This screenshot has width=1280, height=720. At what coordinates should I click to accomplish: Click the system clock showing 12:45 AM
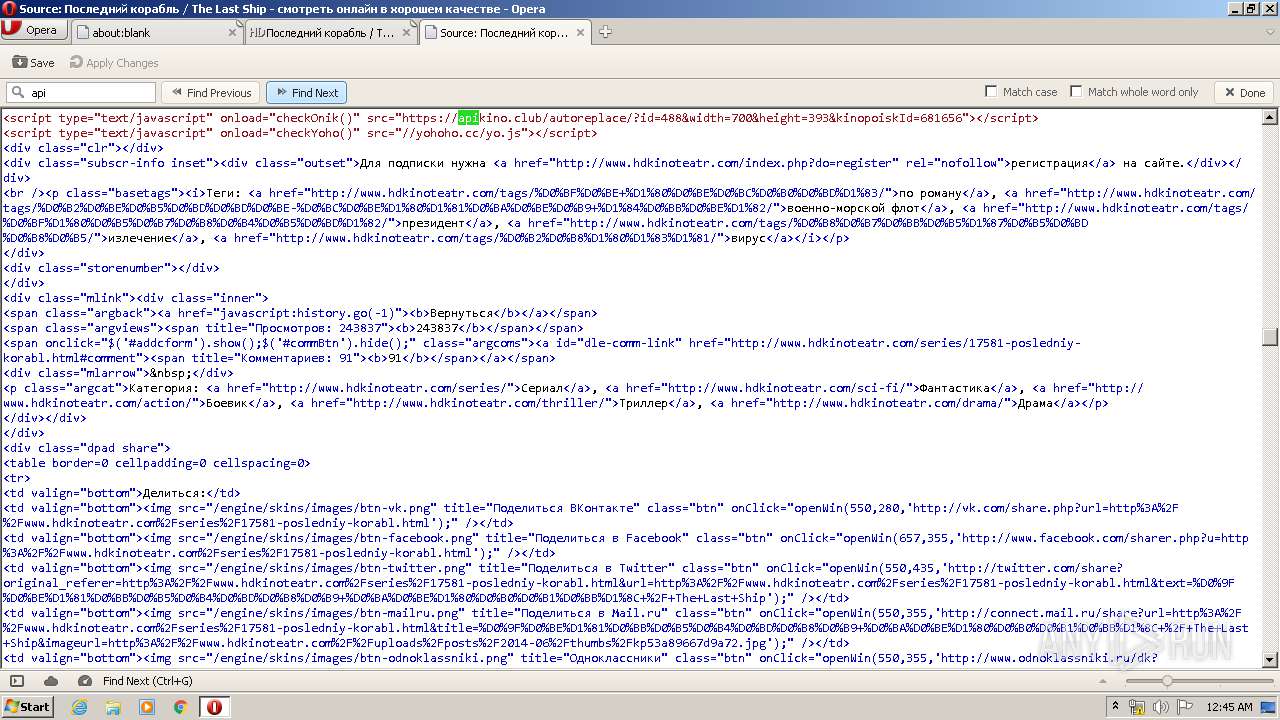1229,707
